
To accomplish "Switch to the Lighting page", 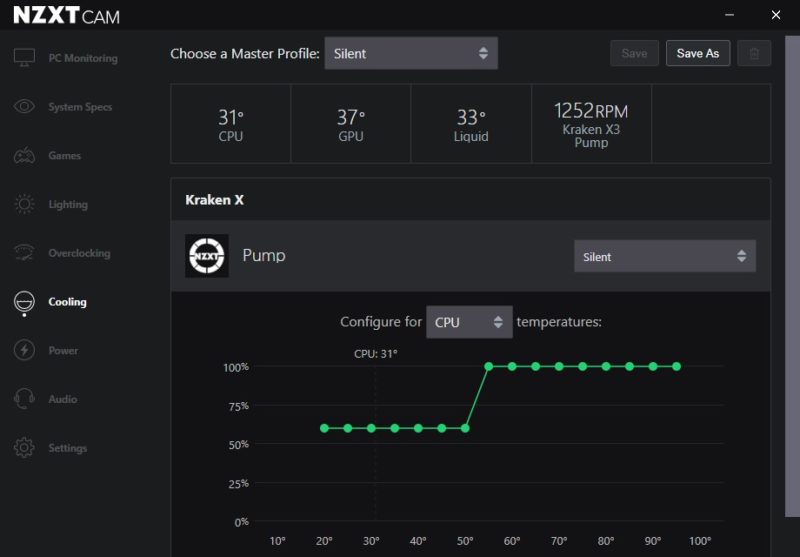I will (68, 205).
